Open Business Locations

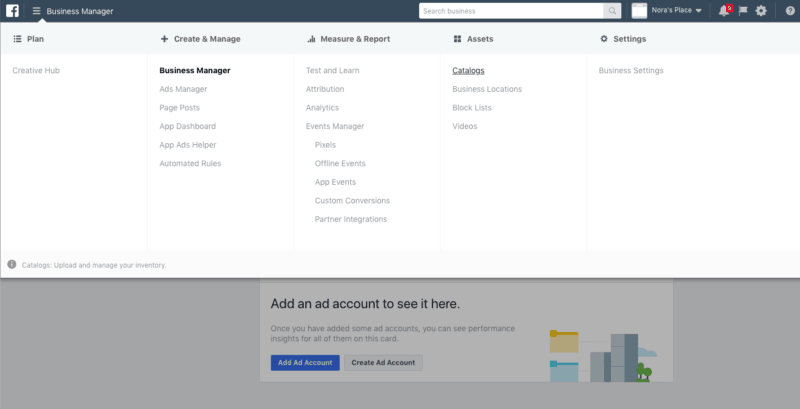pyautogui.click(x=487, y=89)
